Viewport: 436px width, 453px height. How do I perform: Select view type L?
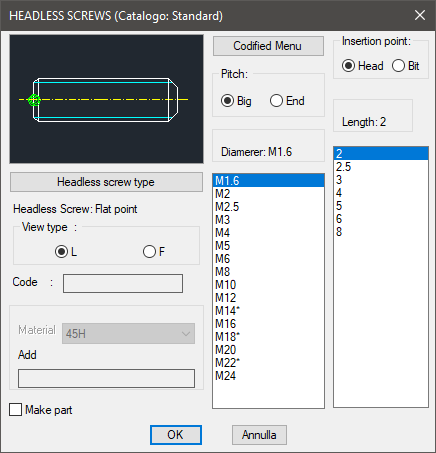click(x=66, y=252)
